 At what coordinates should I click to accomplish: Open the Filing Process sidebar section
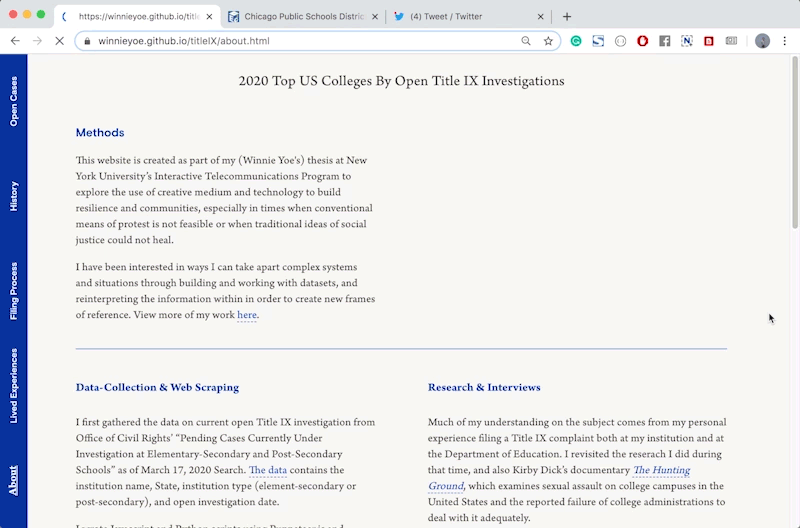[x=14, y=291]
